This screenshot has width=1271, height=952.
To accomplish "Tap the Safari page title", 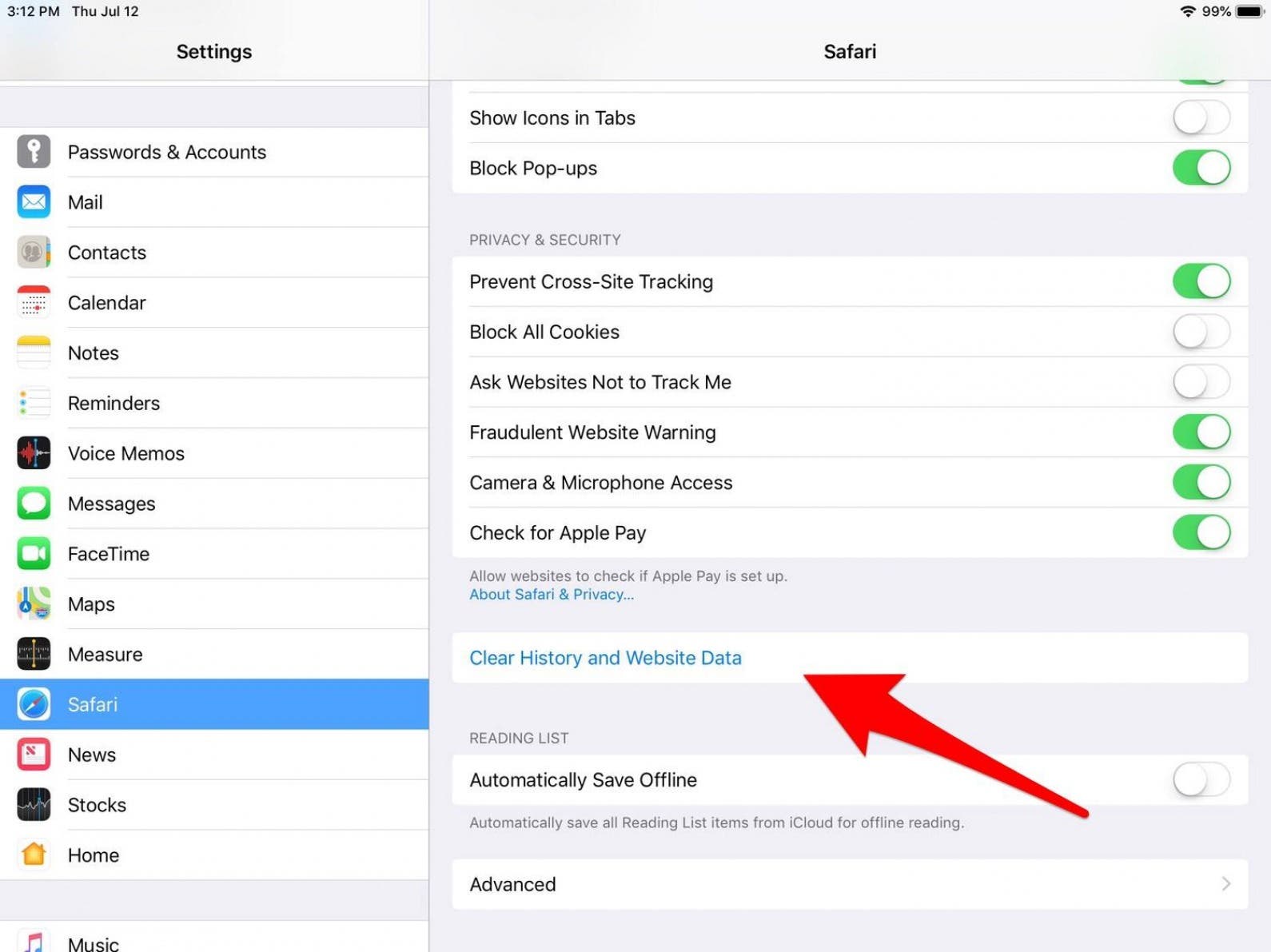I will (x=850, y=51).
